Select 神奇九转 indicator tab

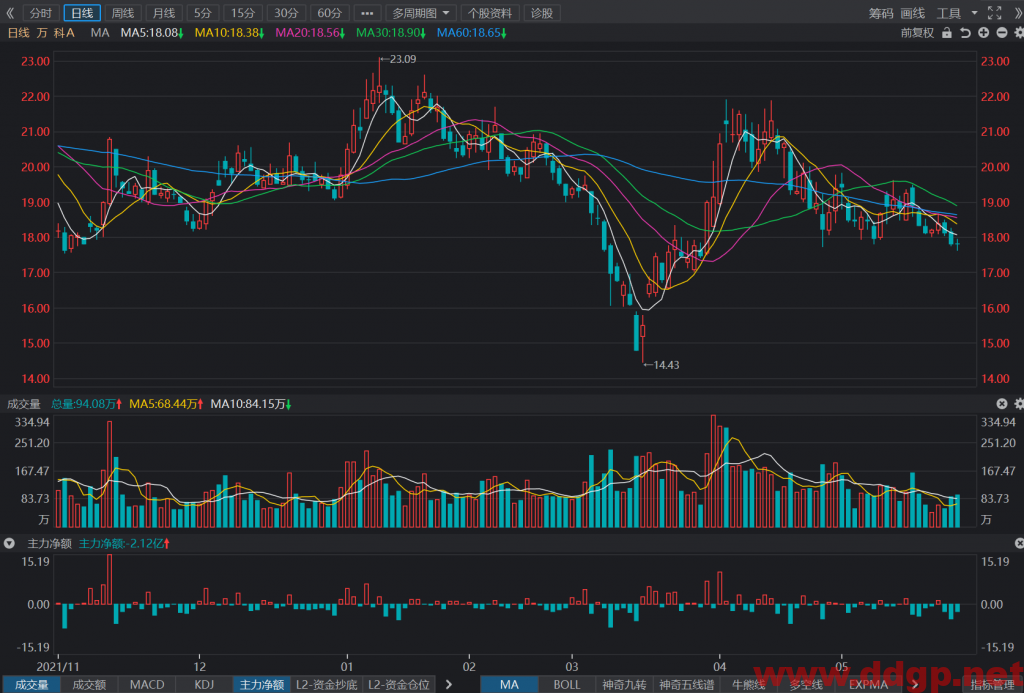point(624,685)
